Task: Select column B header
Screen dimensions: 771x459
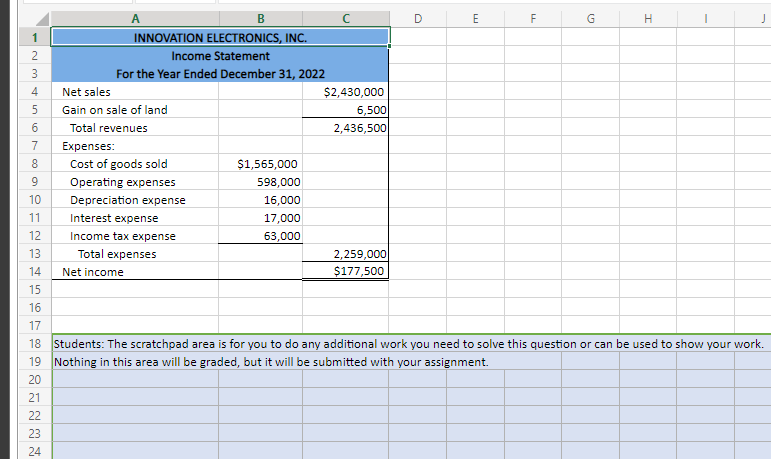Action: (x=261, y=19)
